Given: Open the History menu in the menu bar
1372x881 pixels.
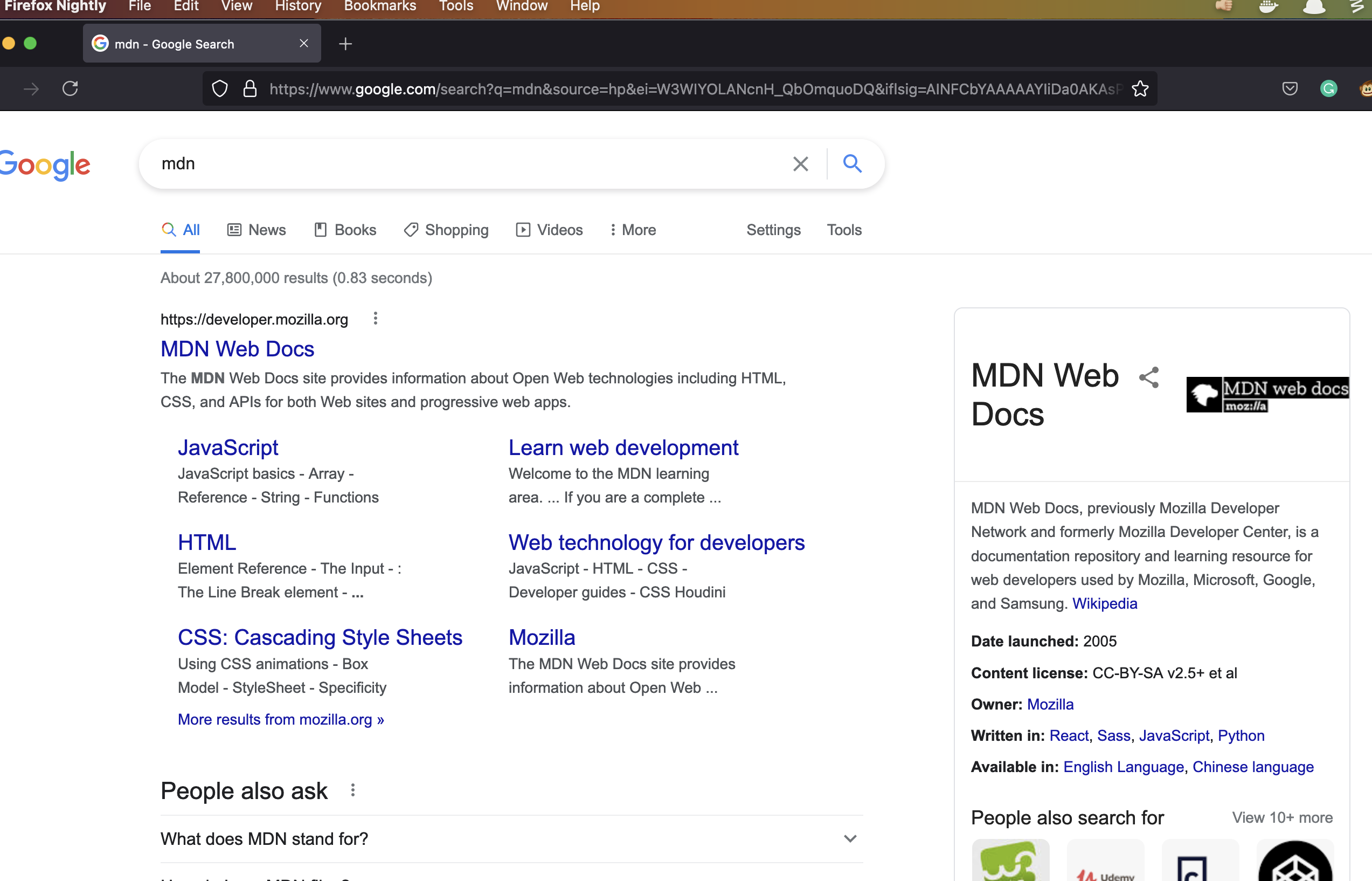Looking at the screenshot, I should 297,6.
